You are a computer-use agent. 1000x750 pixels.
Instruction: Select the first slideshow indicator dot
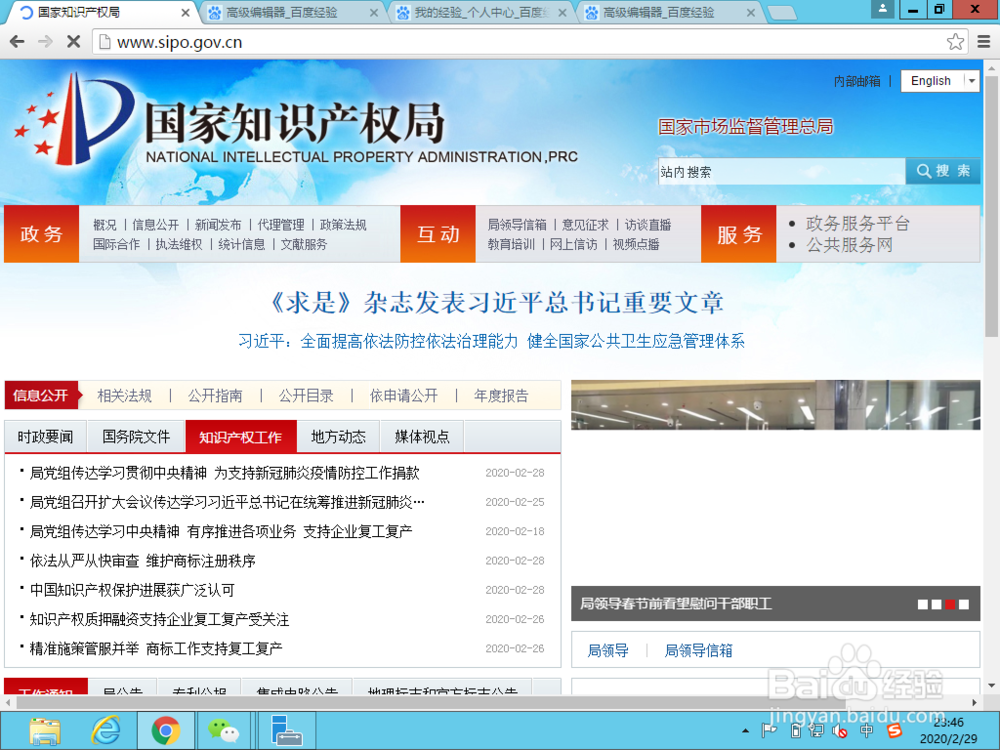pyautogui.click(x=923, y=605)
